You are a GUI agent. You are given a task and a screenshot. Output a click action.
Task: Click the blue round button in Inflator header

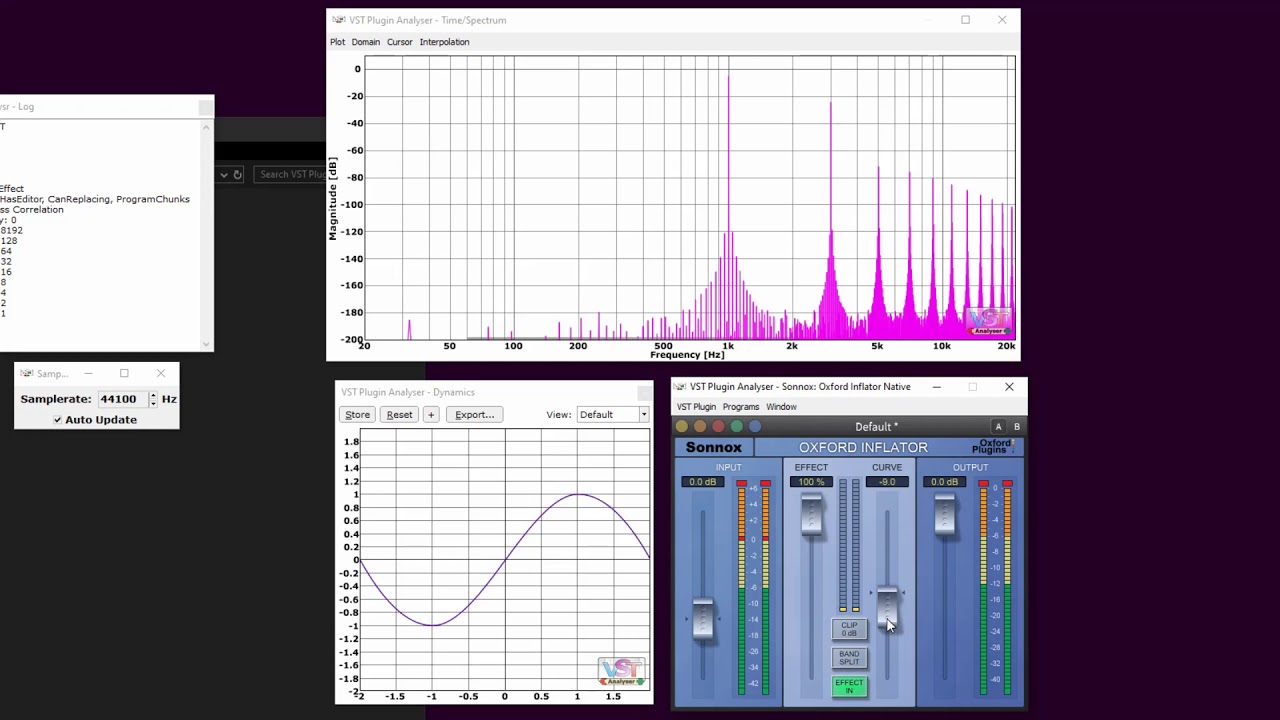[x=755, y=427]
